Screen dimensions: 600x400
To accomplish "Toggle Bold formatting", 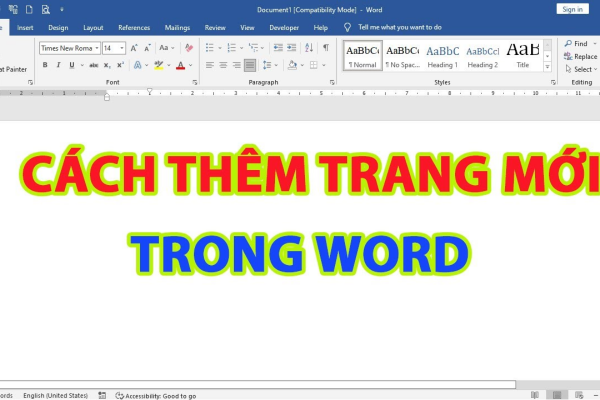I will 45,65.
